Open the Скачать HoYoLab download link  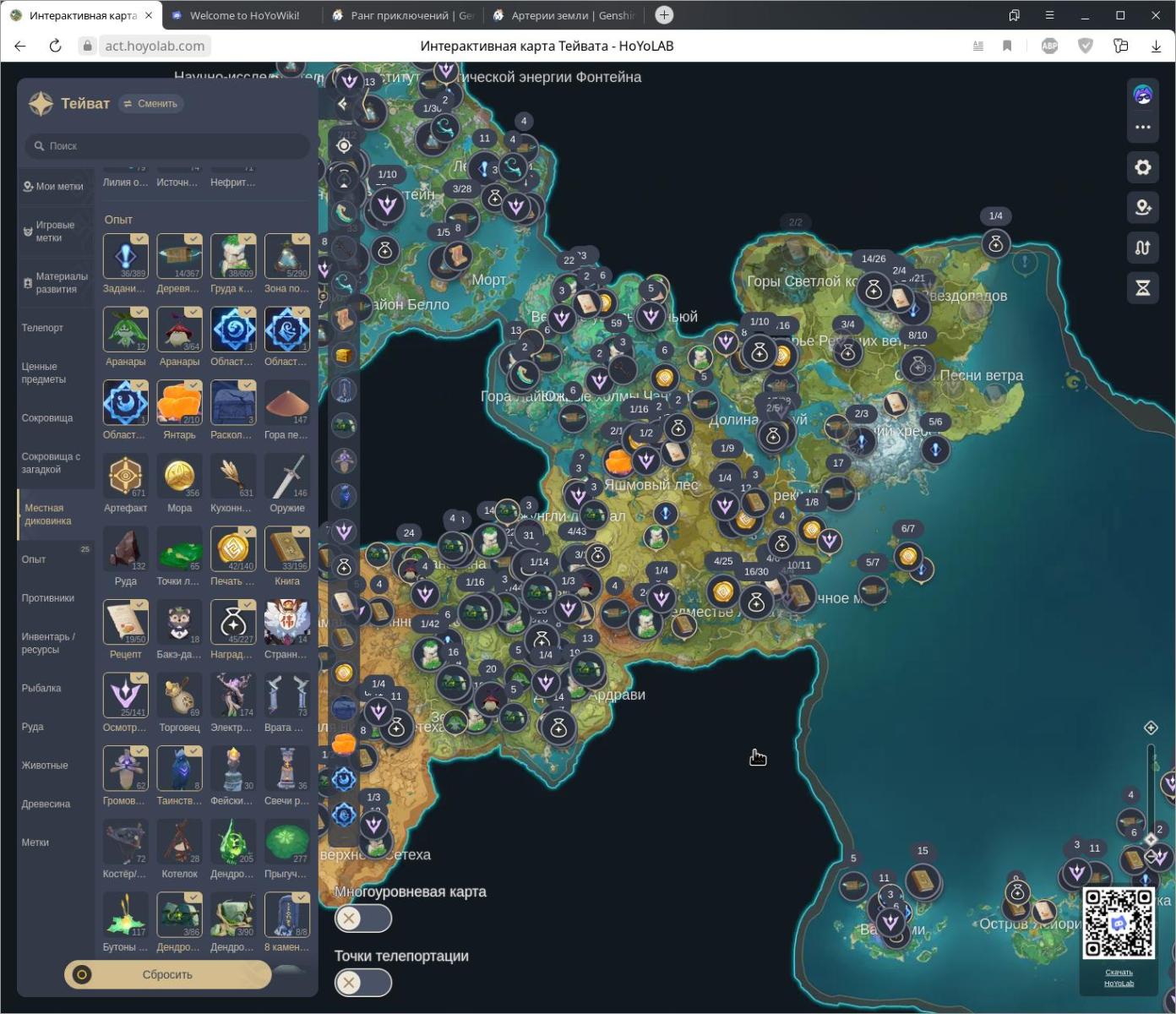pyautogui.click(x=1119, y=978)
